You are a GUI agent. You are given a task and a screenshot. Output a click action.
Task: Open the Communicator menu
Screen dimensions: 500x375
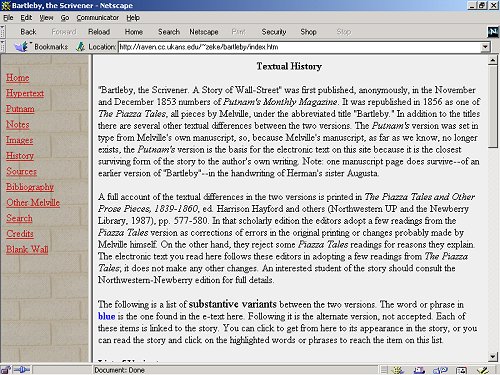97,18
